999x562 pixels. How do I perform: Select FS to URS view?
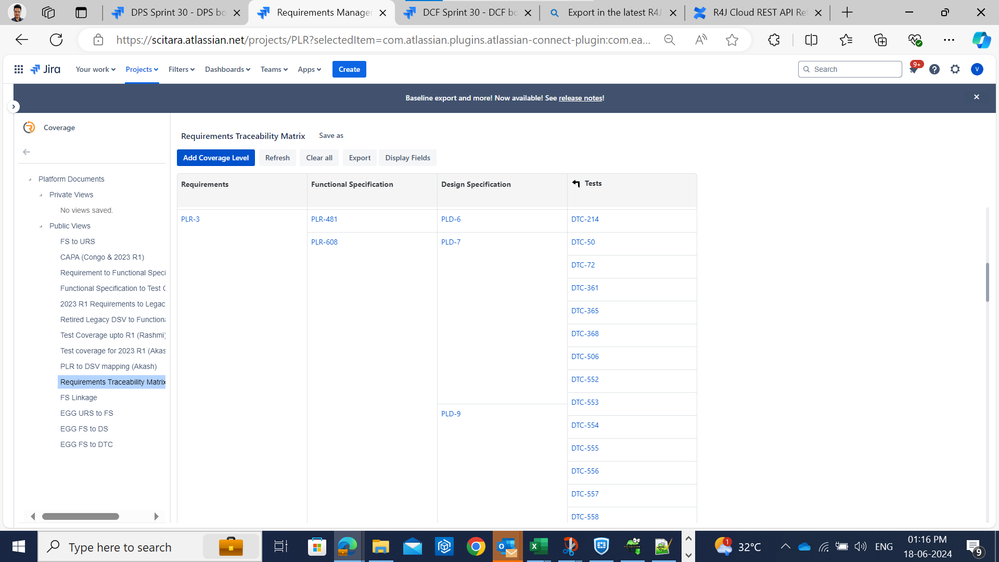[x=78, y=241]
